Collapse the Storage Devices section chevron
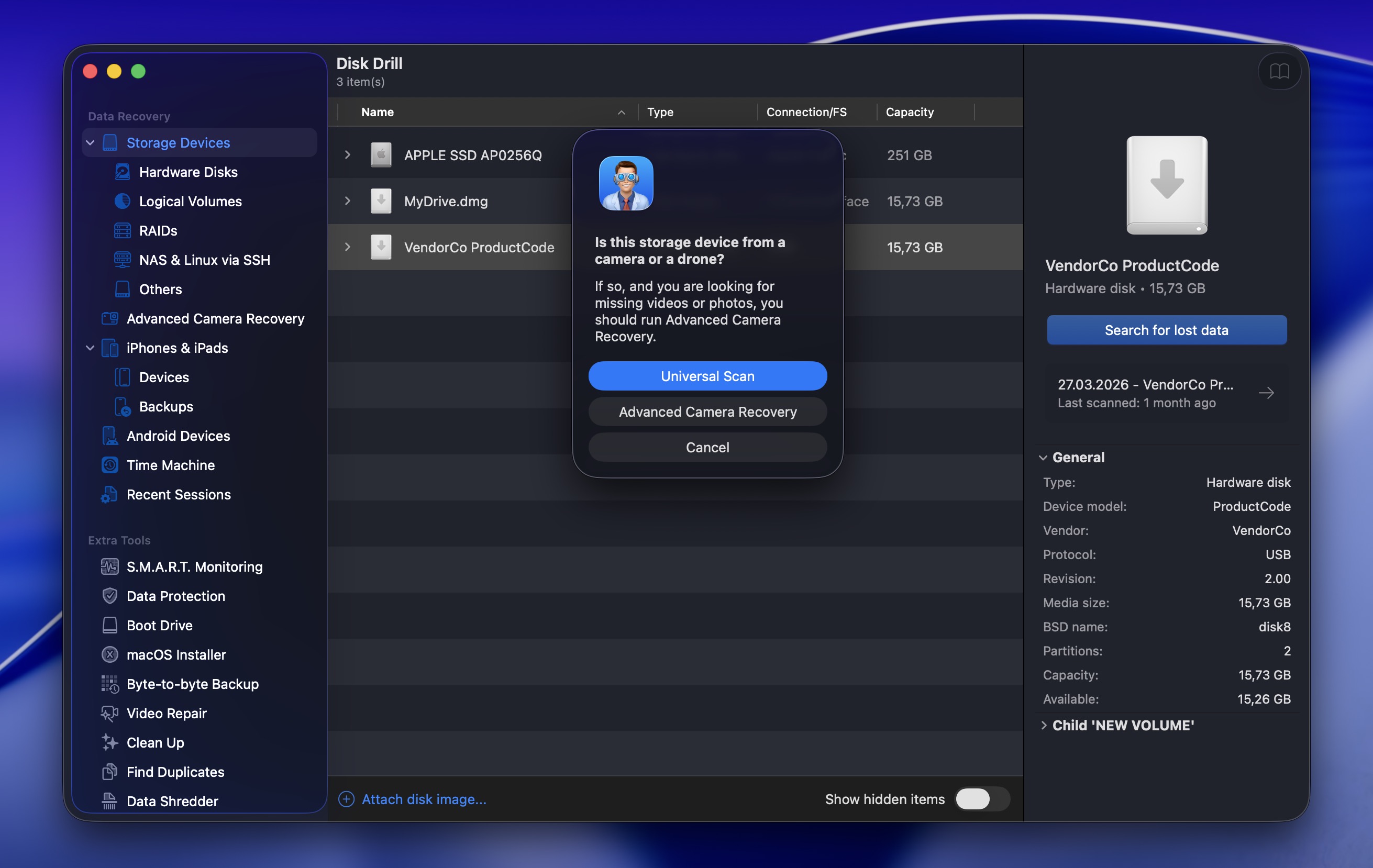 click(90, 142)
